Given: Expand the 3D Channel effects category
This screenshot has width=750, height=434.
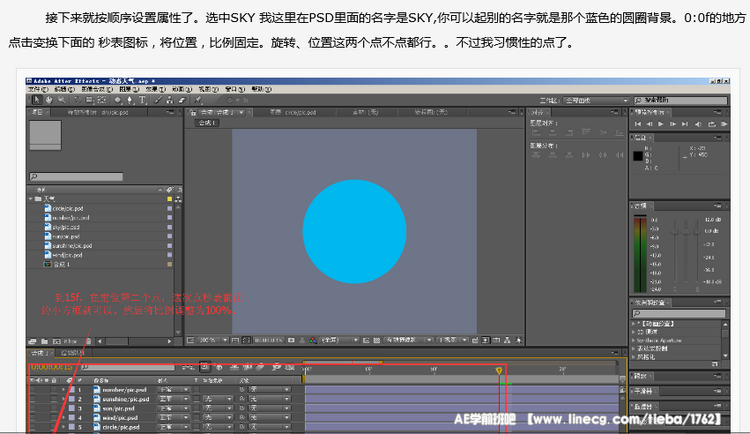Looking at the screenshot, I should tap(634, 332).
